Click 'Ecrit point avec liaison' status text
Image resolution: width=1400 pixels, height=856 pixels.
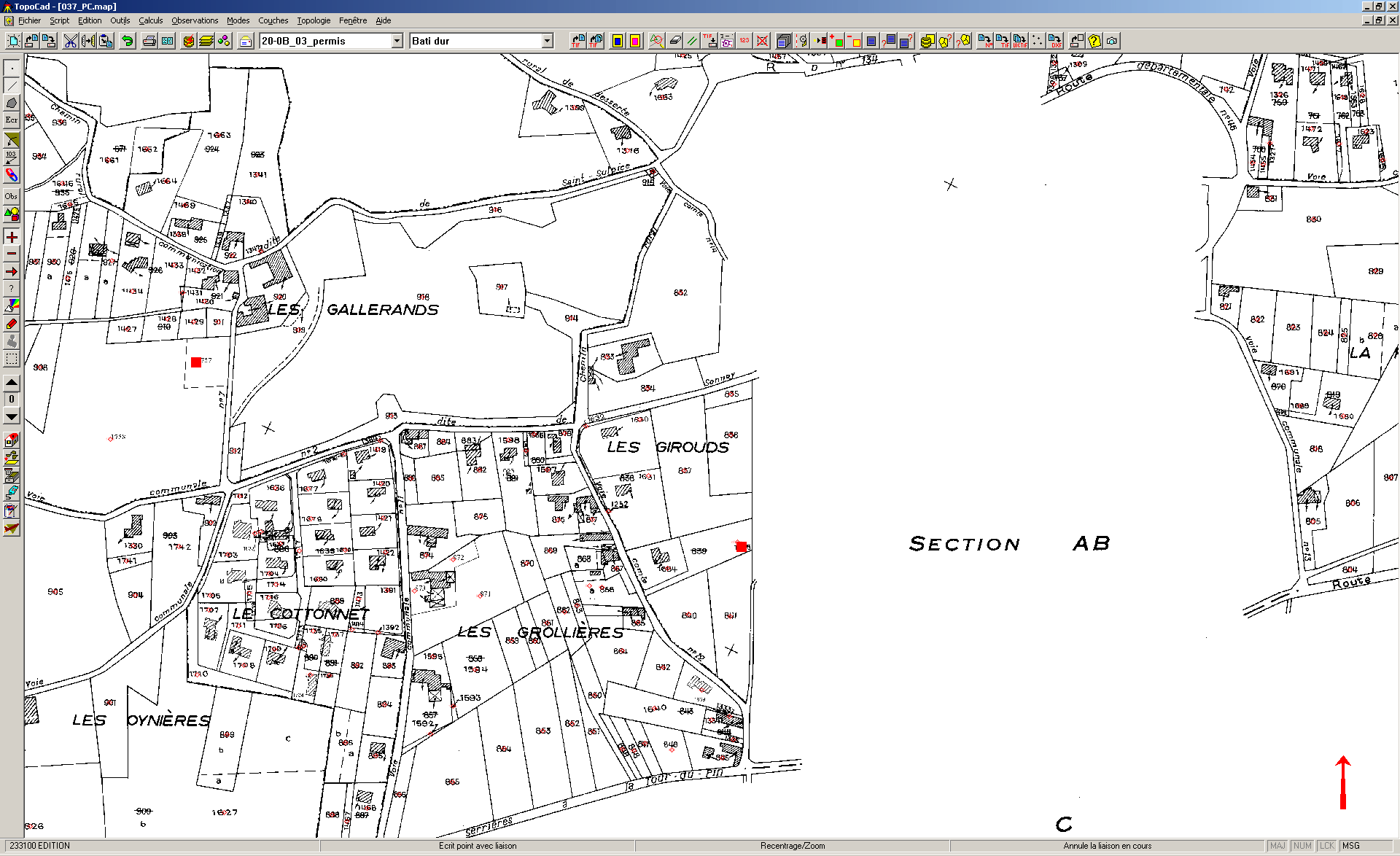coord(478,846)
